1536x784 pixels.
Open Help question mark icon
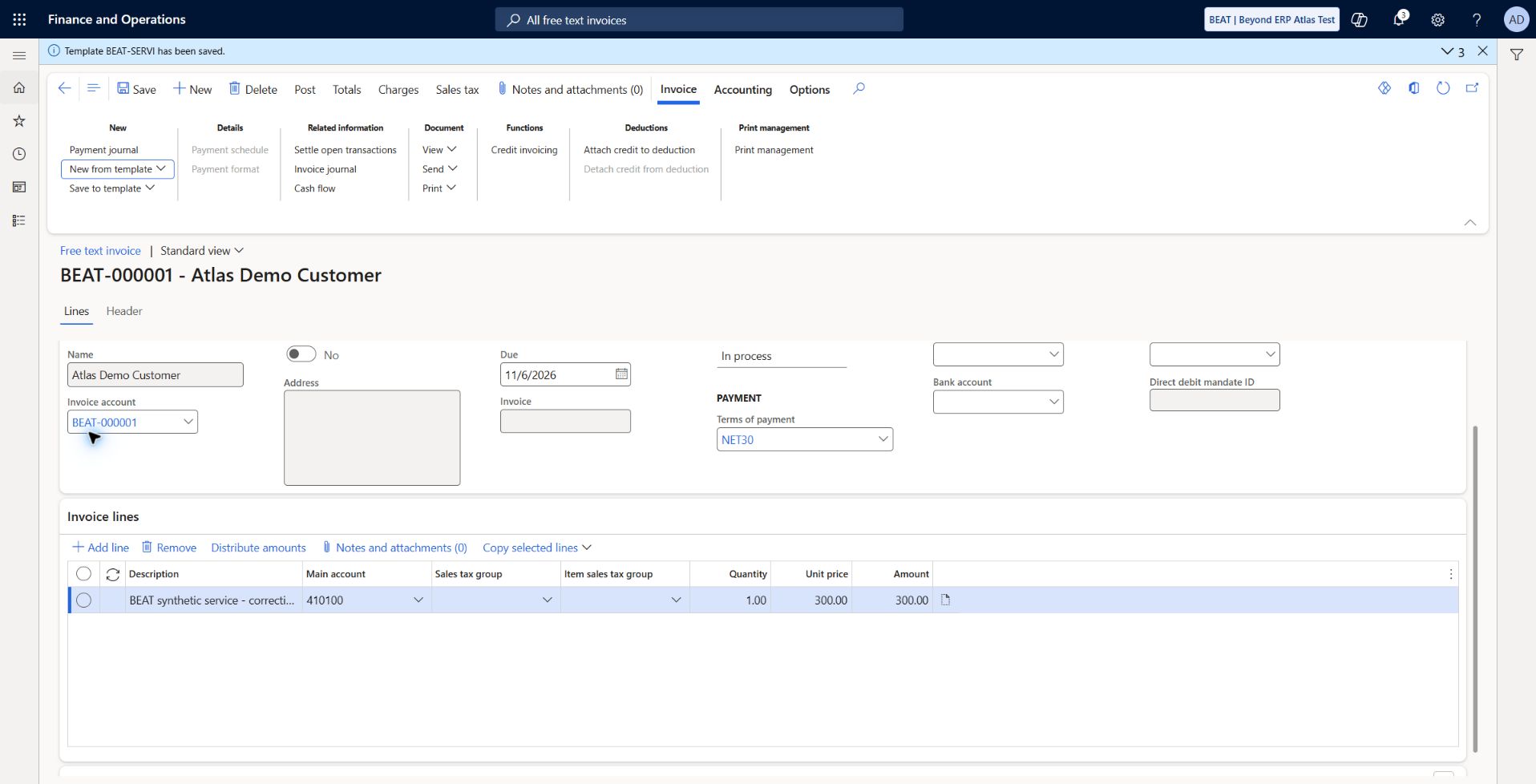1477,19
